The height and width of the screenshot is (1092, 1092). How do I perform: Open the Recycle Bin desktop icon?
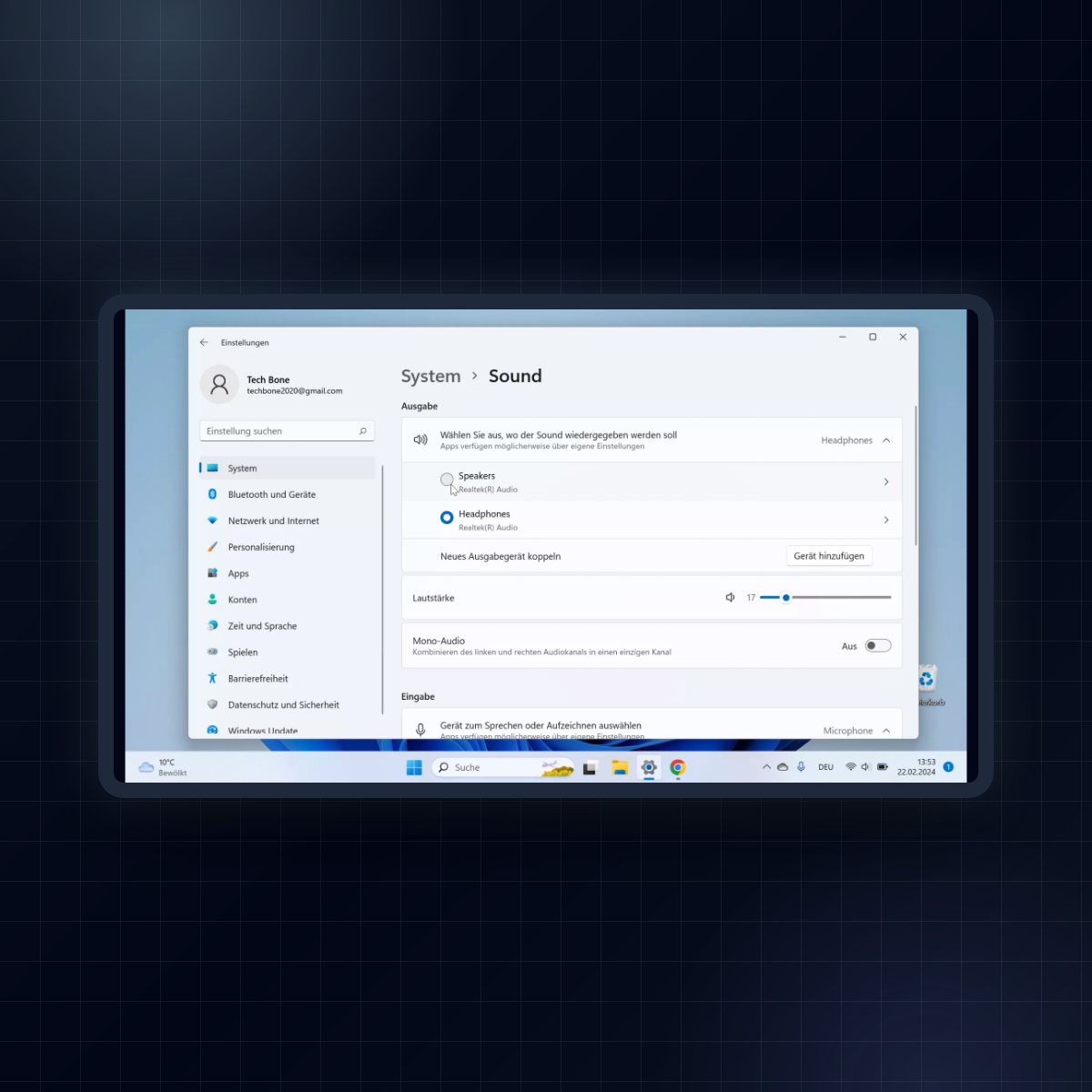tap(928, 685)
